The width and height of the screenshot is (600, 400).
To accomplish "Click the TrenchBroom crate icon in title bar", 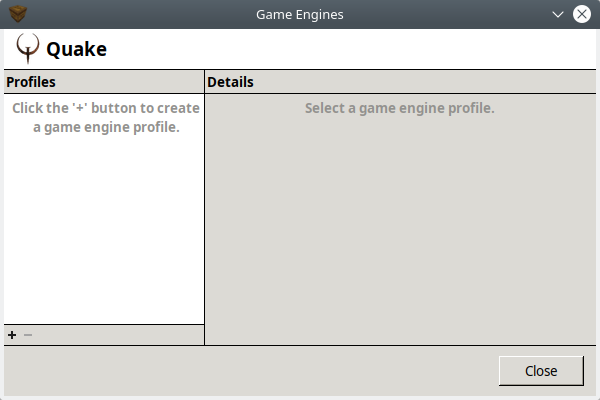I will pos(18,14).
